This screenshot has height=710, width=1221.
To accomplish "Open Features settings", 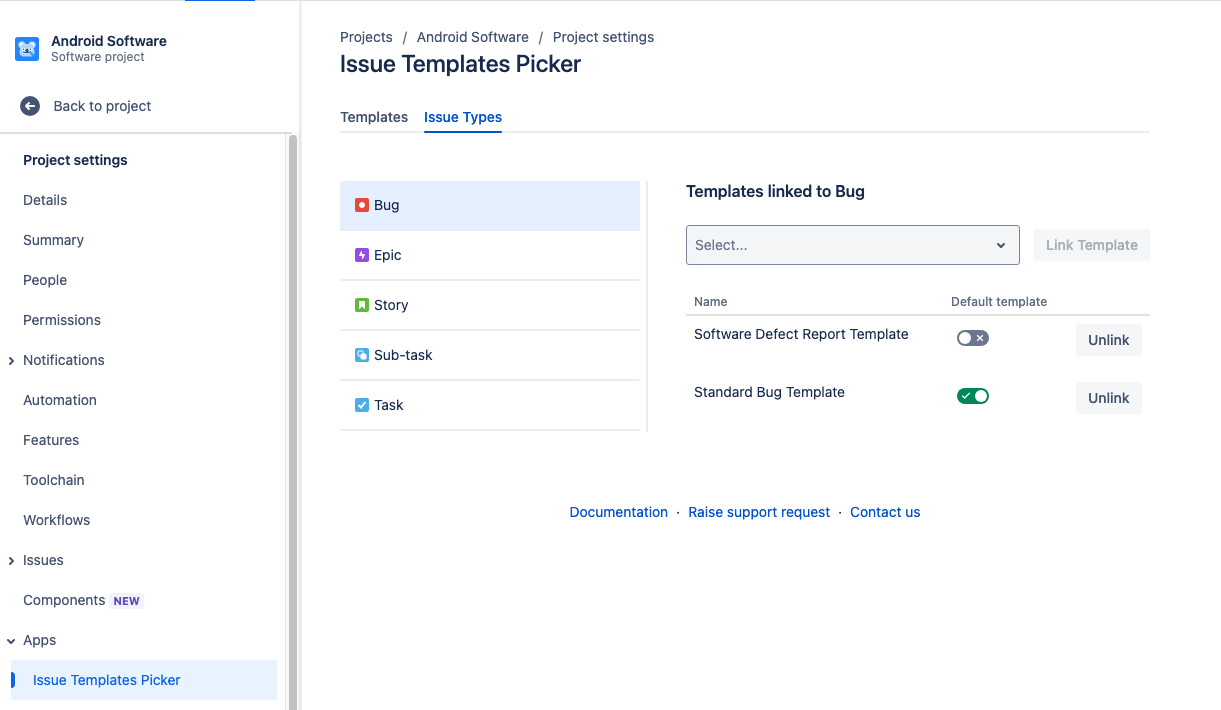I will [x=51, y=440].
